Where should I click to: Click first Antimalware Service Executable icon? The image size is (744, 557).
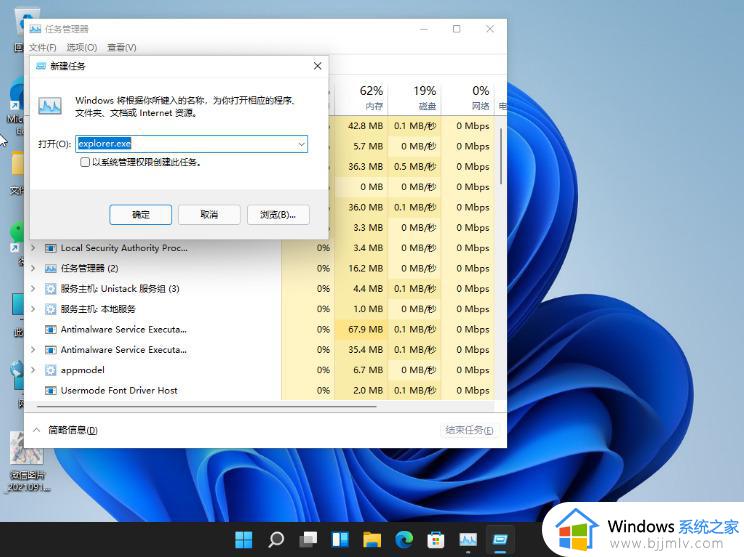(x=51, y=329)
